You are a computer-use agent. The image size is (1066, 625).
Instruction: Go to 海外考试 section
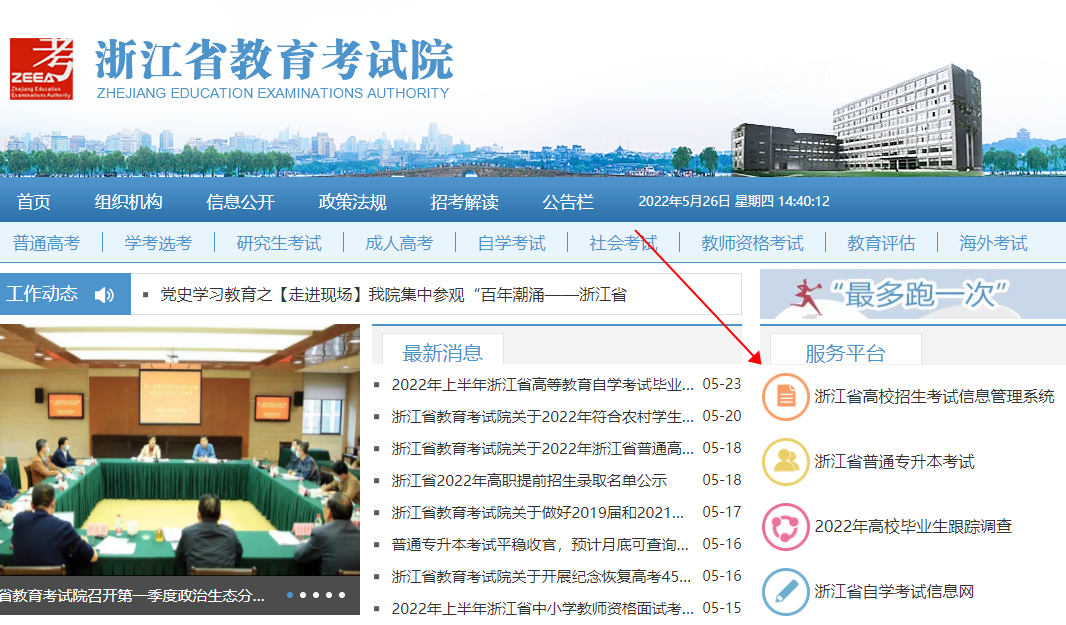tap(993, 243)
